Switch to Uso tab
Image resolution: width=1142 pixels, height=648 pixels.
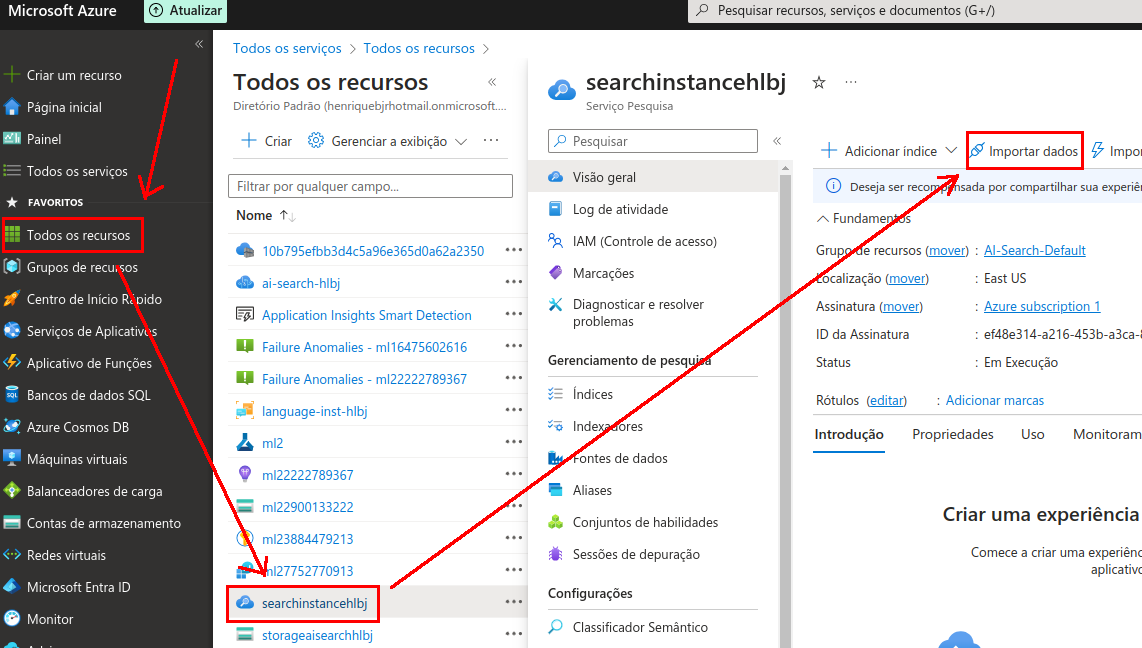[x=1032, y=434]
